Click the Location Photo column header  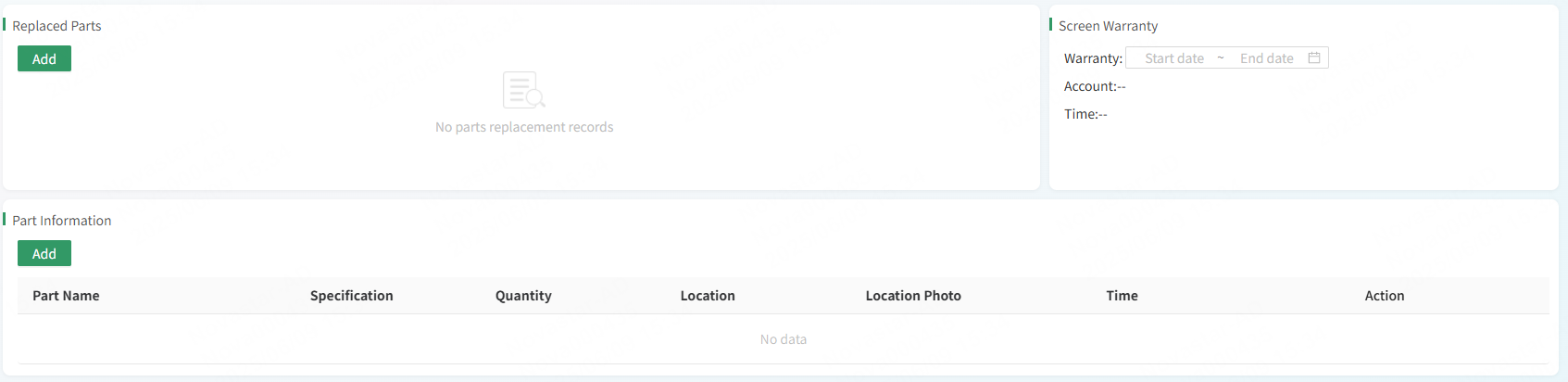tap(913, 296)
